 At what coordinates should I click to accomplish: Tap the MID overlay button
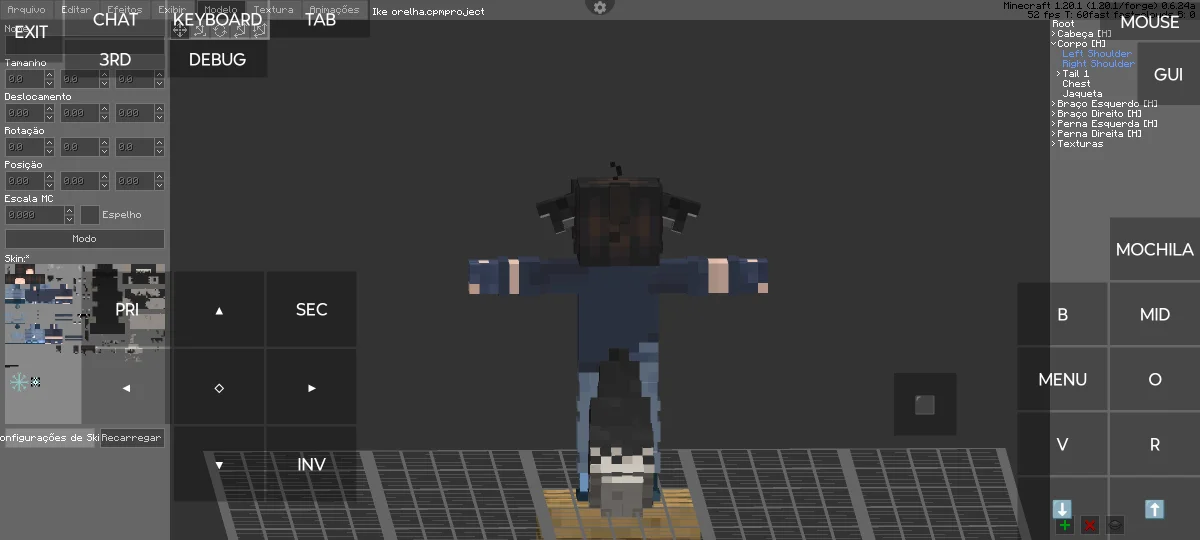tap(1155, 314)
